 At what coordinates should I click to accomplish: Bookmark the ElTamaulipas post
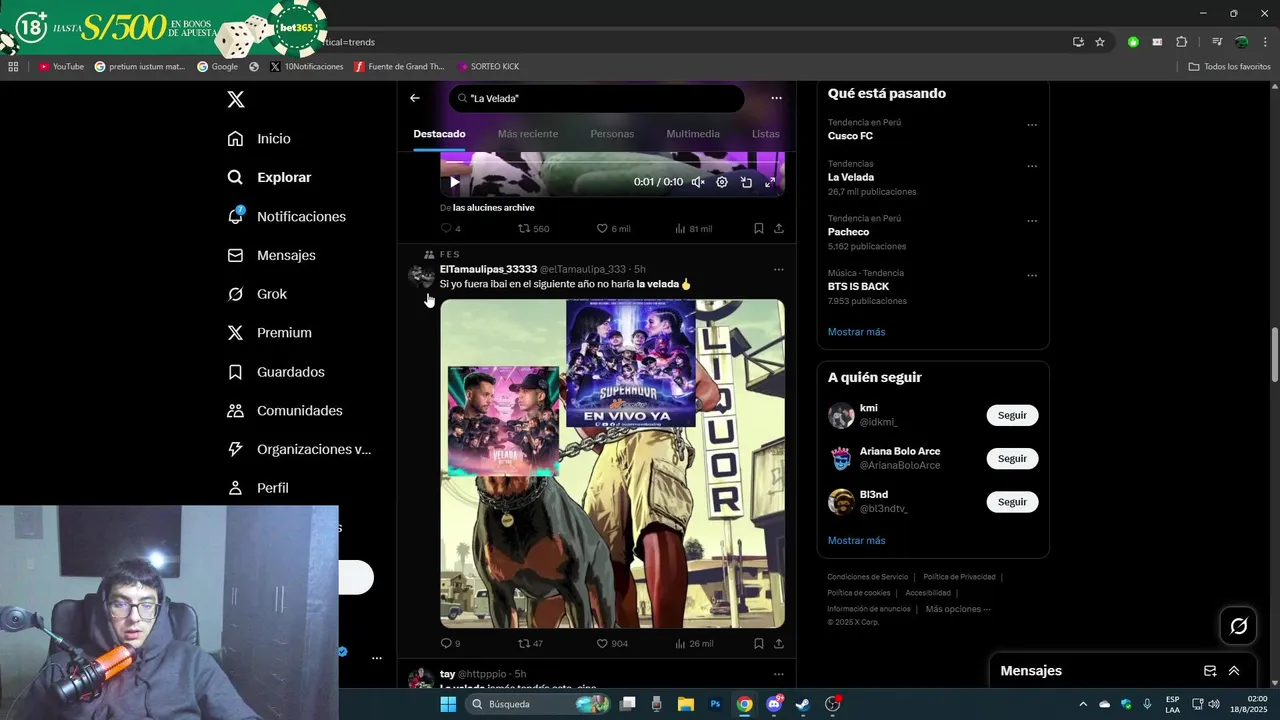point(759,644)
